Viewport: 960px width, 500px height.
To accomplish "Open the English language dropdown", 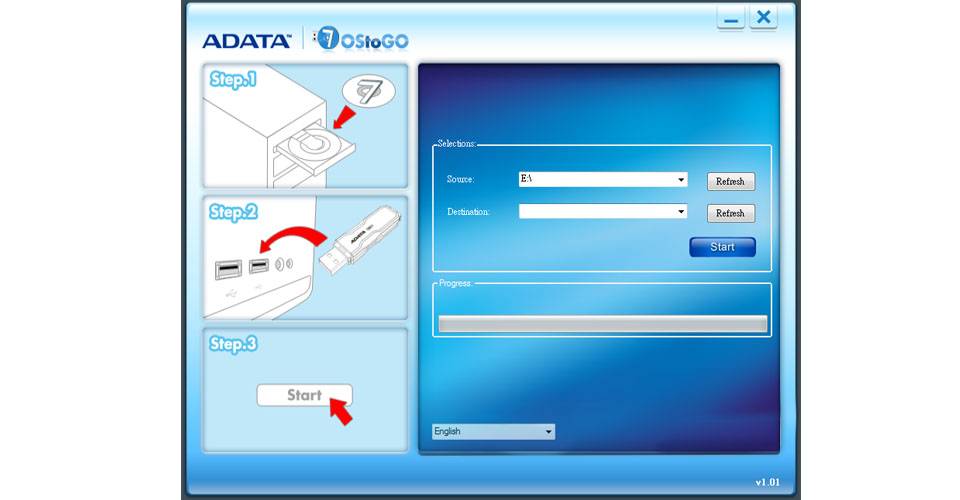I will (x=493, y=431).
